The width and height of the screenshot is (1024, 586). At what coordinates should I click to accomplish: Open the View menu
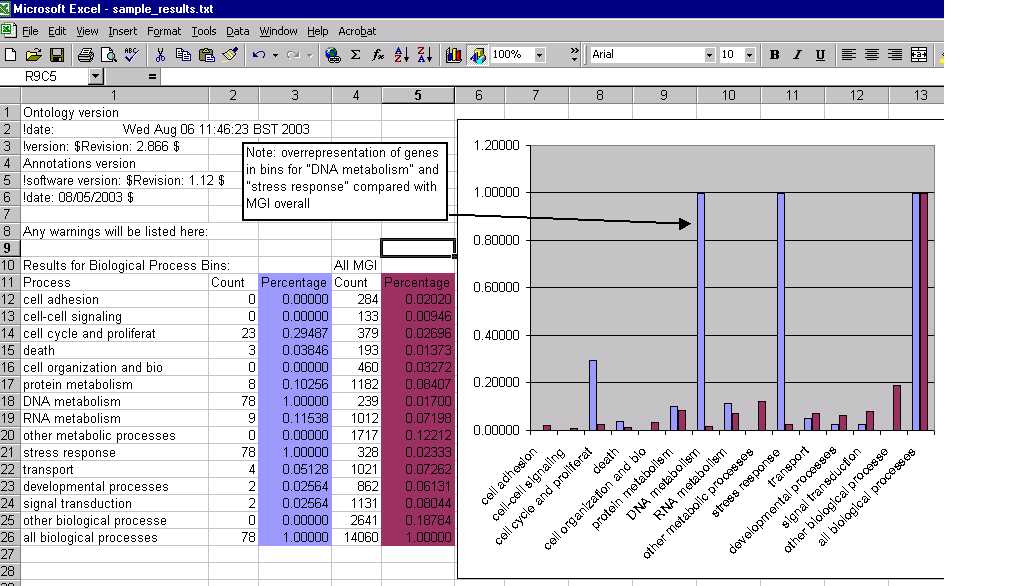click(87, 31)
